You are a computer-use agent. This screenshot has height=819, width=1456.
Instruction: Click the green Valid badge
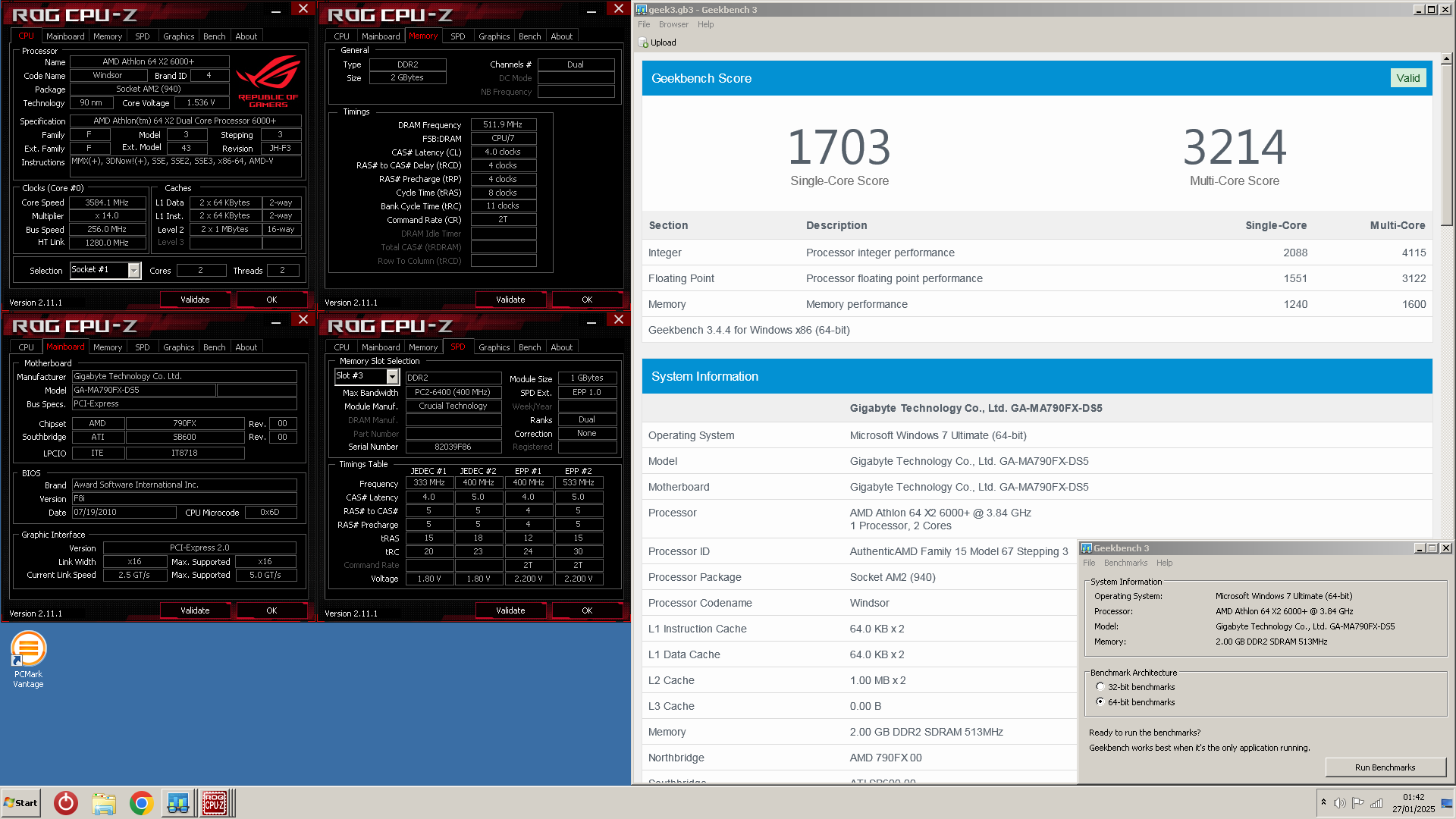pyautogui.click(x=1408, y=78)
